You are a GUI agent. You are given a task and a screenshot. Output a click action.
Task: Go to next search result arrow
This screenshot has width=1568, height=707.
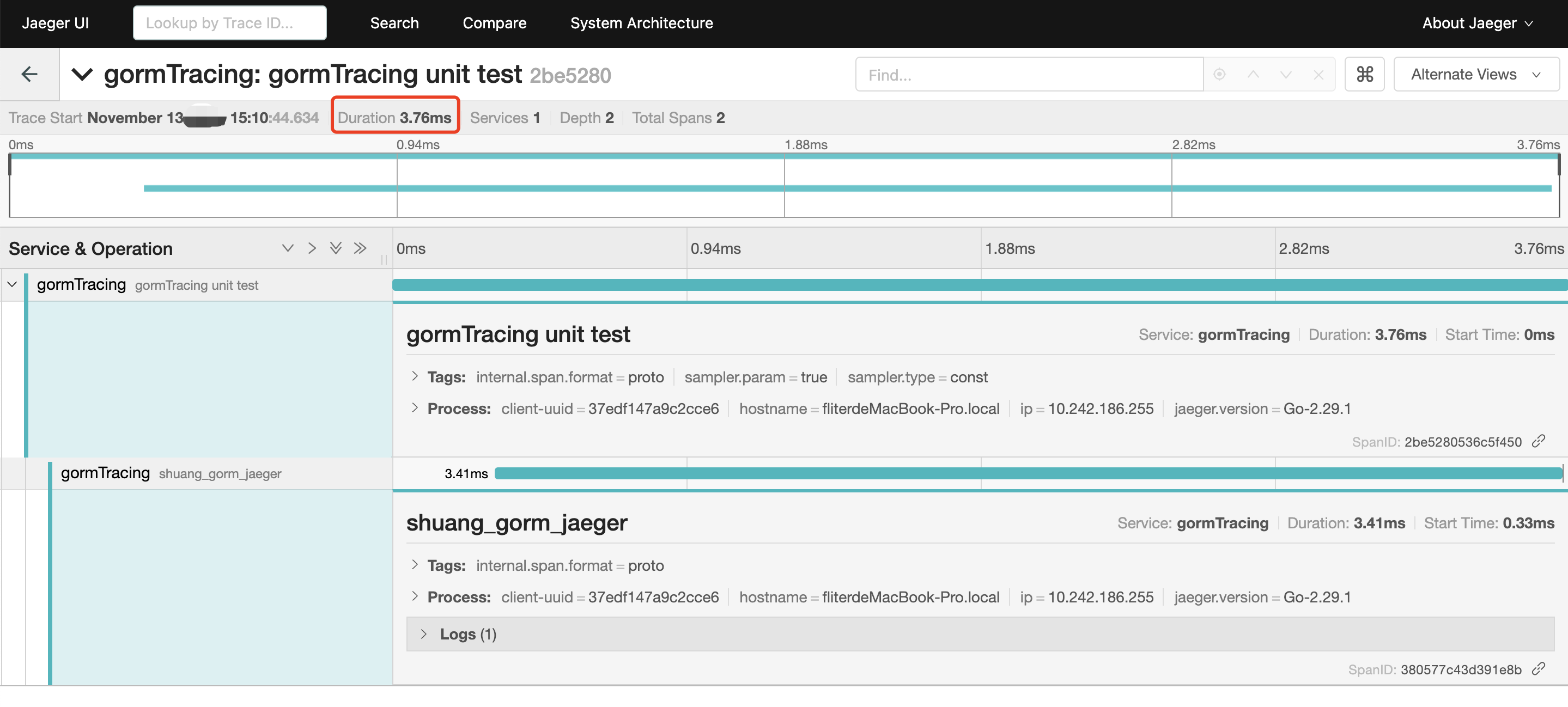[1286, 74]
